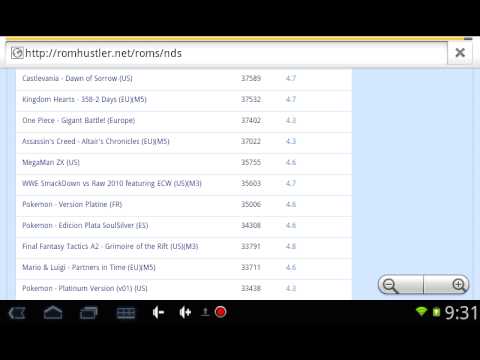Tap the Wi-Fi signal status icon
The image size is (480, 360).
click(x=421, y=312)
